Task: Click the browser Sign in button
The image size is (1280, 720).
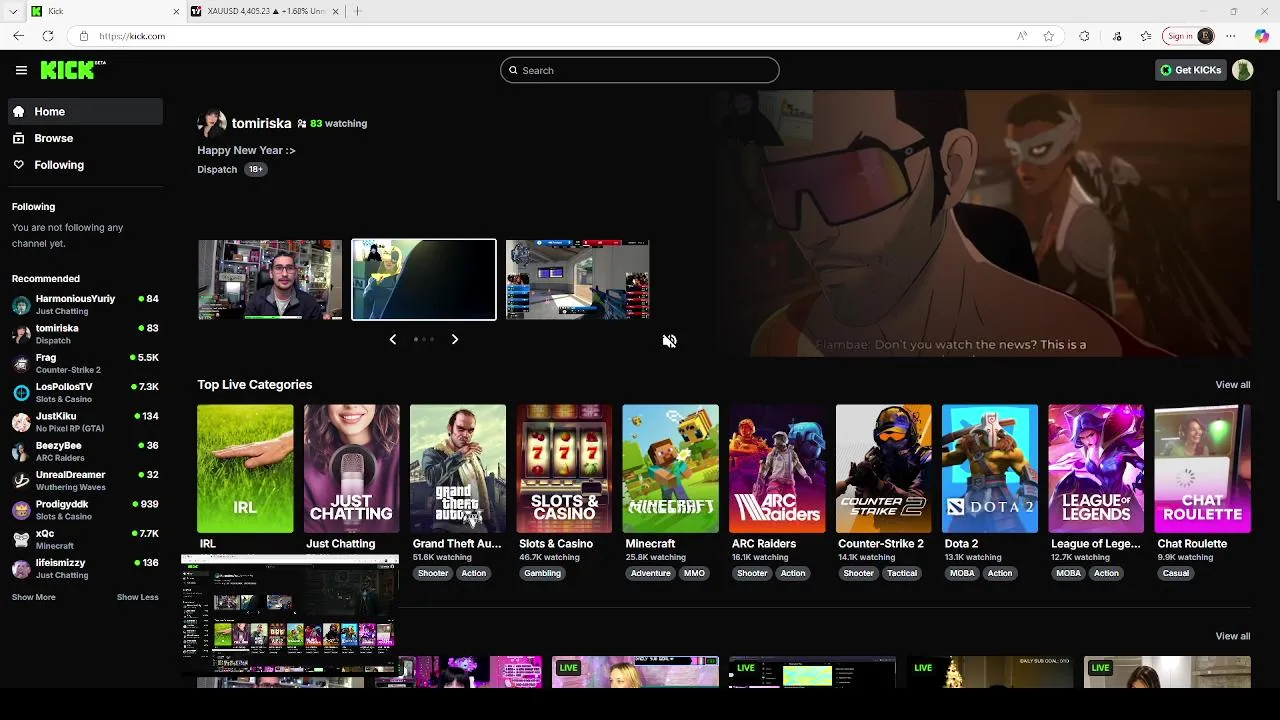Action: pyautogui.click(x=1189, y=36)
